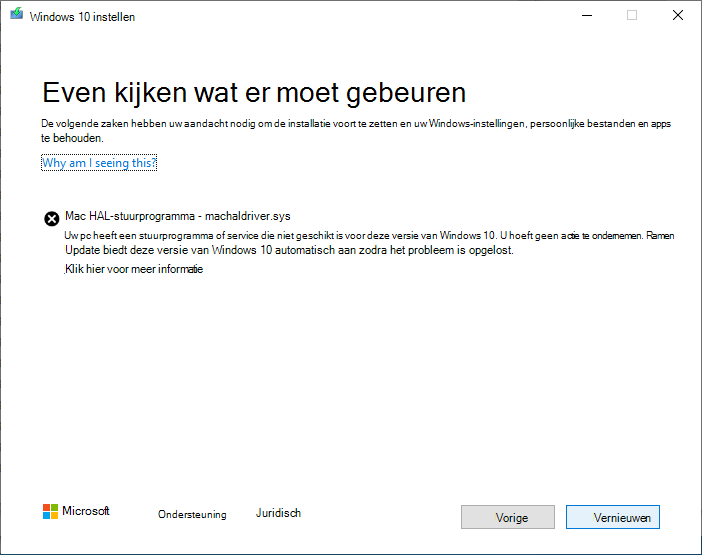Click the heading 'Even kijken wat er moet gebeuren'
This screenshot has width=702, height=555.
254,93
